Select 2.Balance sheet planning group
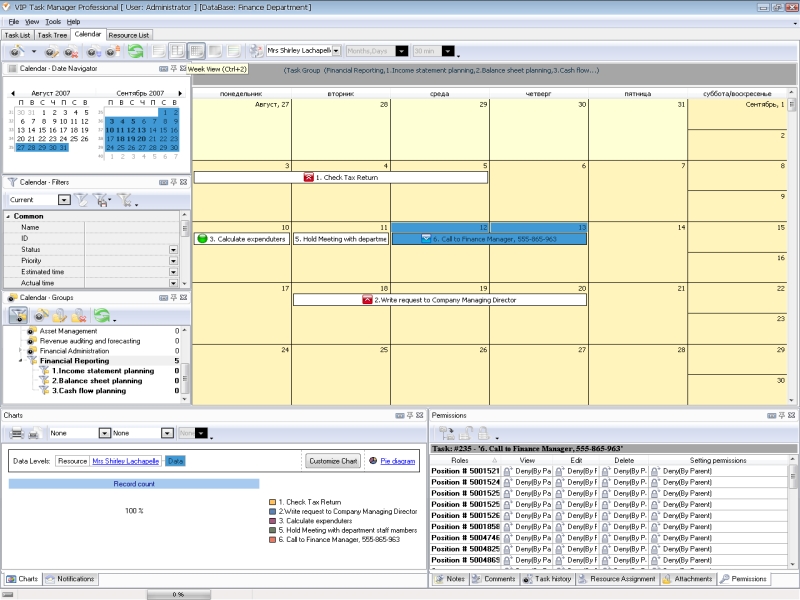The height and width of the screenshot is (600, 800). click(97, 381)
